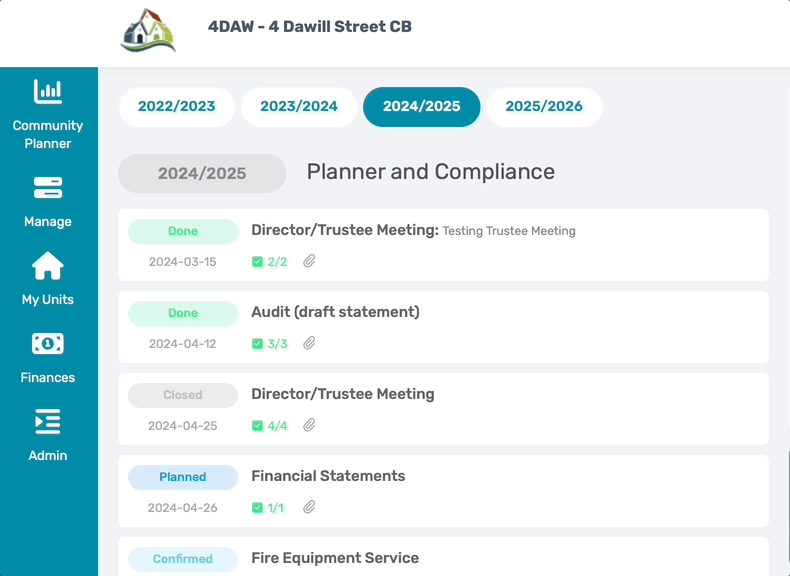Open the Admin sidebar icon
Image resolution: width=790 pixels, height=576 pixels.
tap(48, 422)
